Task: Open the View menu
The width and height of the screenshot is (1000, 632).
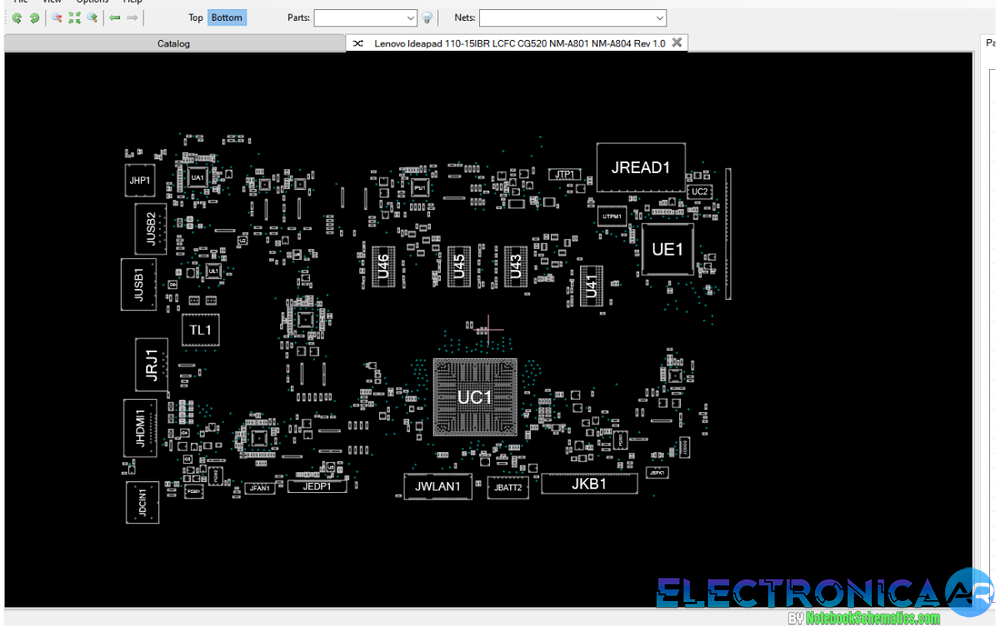Action: click(51, 2)
